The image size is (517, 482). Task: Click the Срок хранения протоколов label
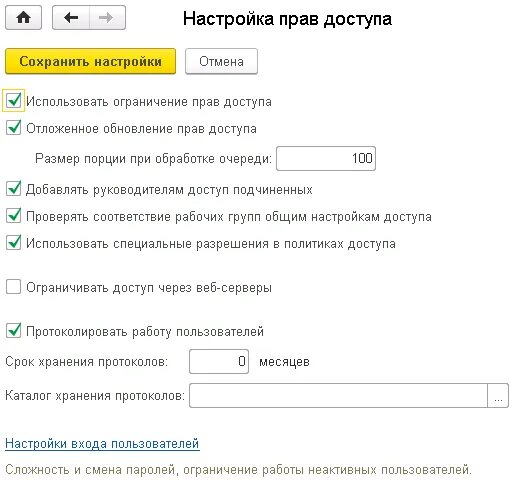[87, 362]
